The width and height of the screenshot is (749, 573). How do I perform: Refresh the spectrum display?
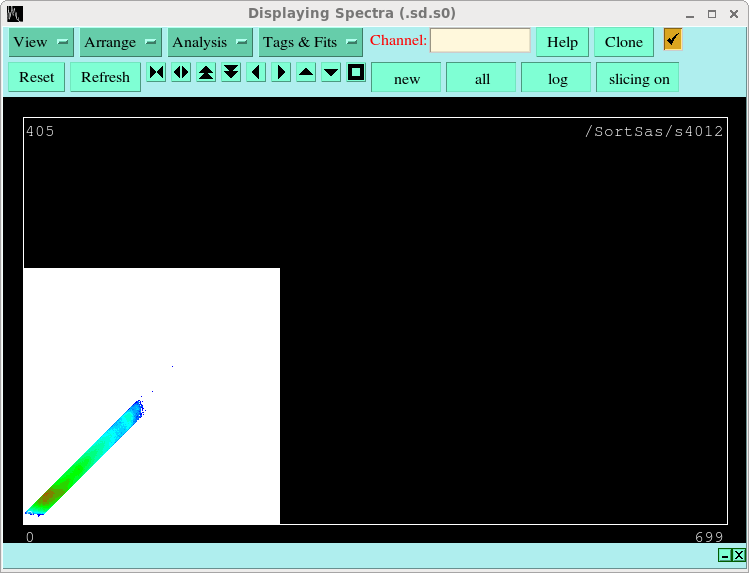pos(105,77)
